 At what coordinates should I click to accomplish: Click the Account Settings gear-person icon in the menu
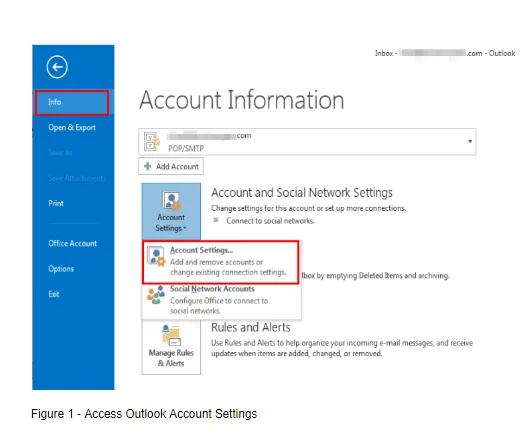(156, 257)
